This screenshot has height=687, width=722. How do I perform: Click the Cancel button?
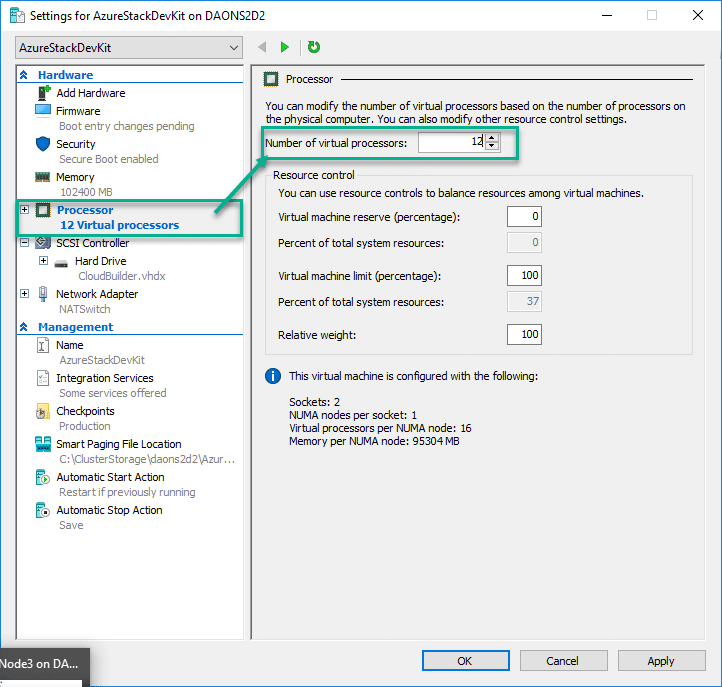tap(563, 661)
